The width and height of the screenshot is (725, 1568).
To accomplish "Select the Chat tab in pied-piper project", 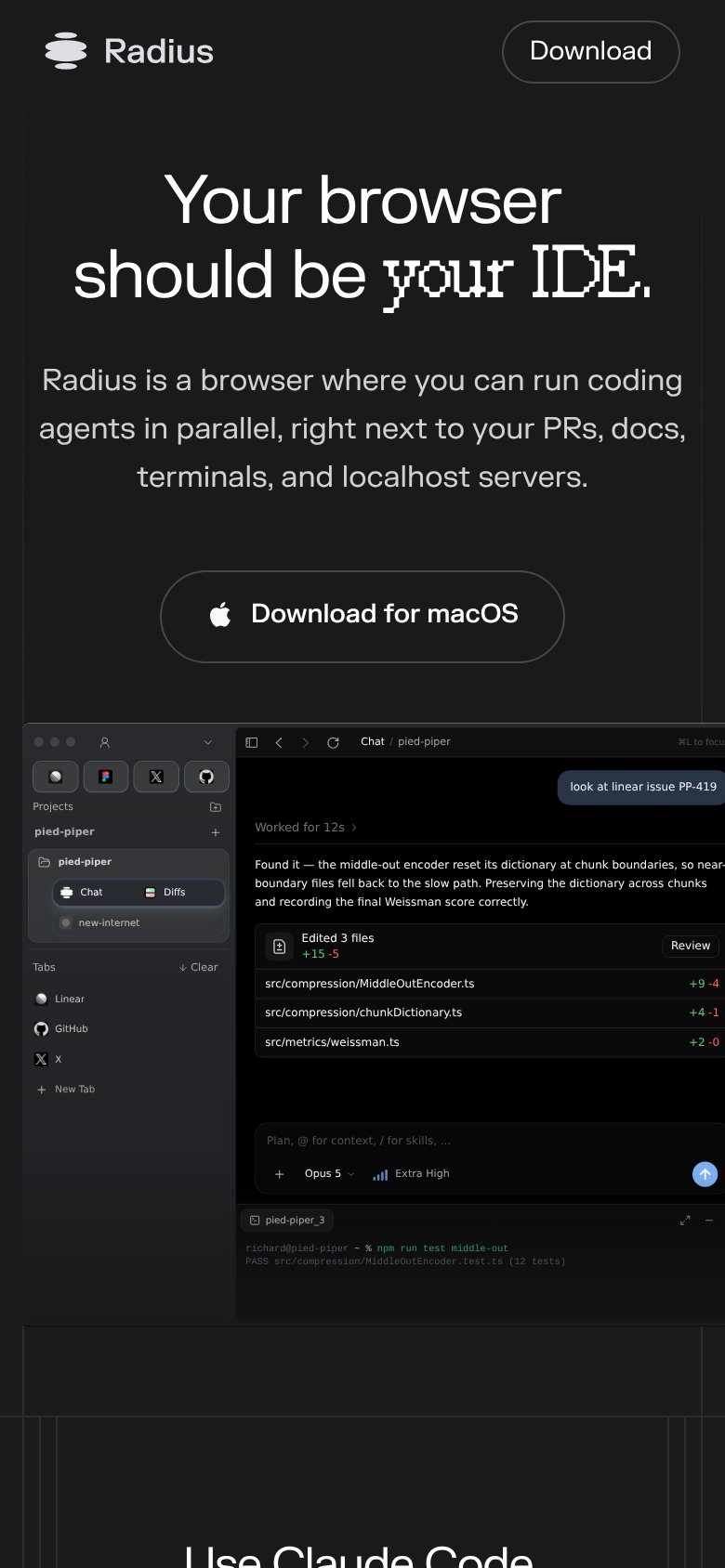I will tap(91, 893).
